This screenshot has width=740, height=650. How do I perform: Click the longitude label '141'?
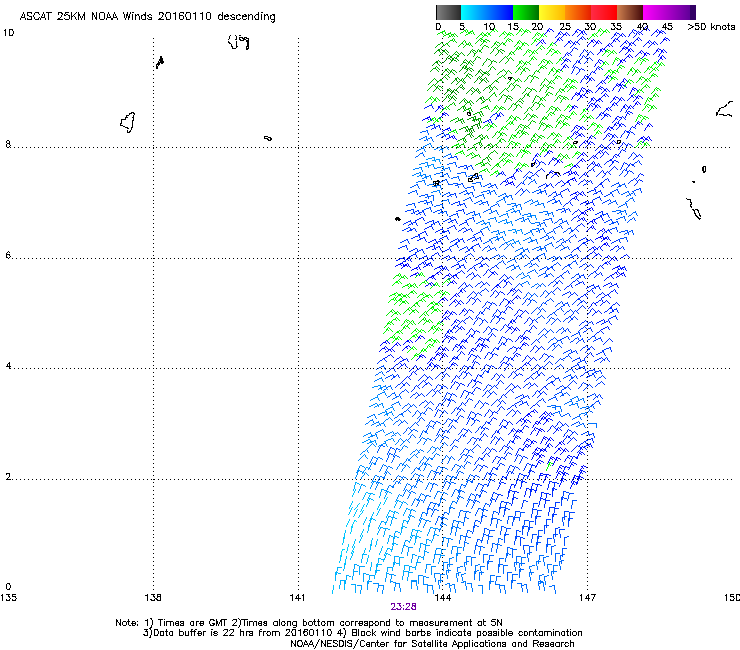297,598
